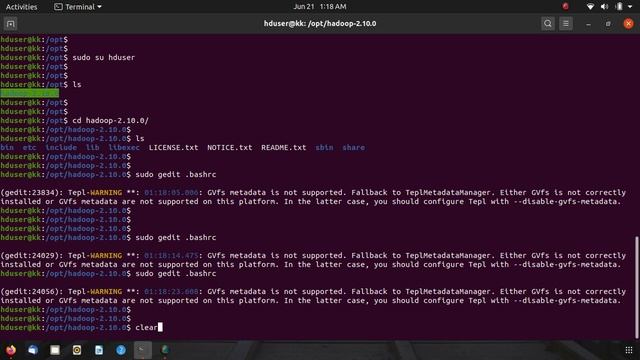The width and height of the screenshot is (640, 360).
Task: Close the terminal window
Action: tap(629, 24)
